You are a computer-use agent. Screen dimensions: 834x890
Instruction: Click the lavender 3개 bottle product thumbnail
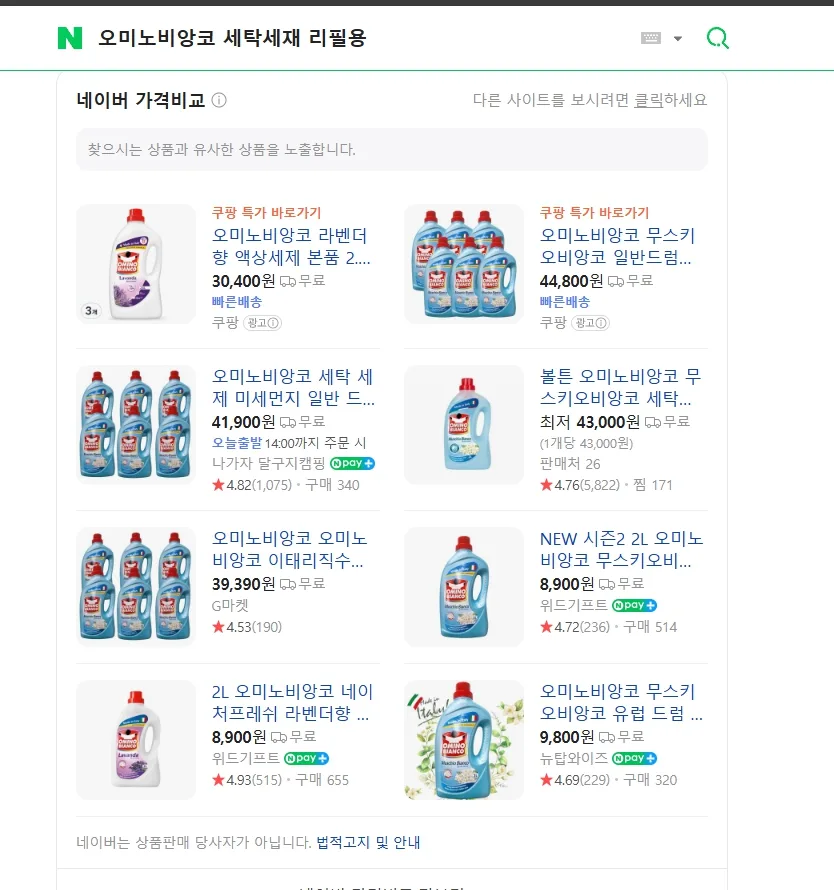136,264
